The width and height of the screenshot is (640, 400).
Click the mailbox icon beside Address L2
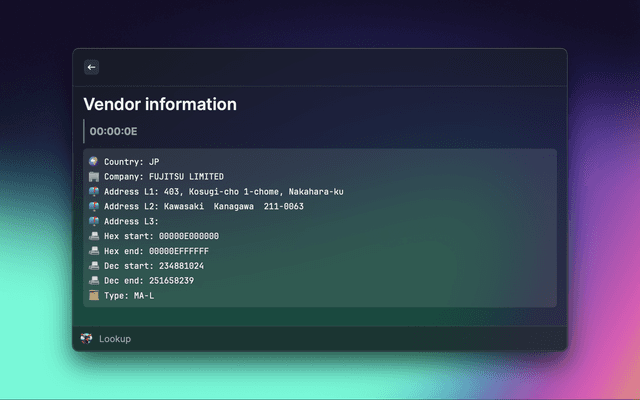(93, 206)
